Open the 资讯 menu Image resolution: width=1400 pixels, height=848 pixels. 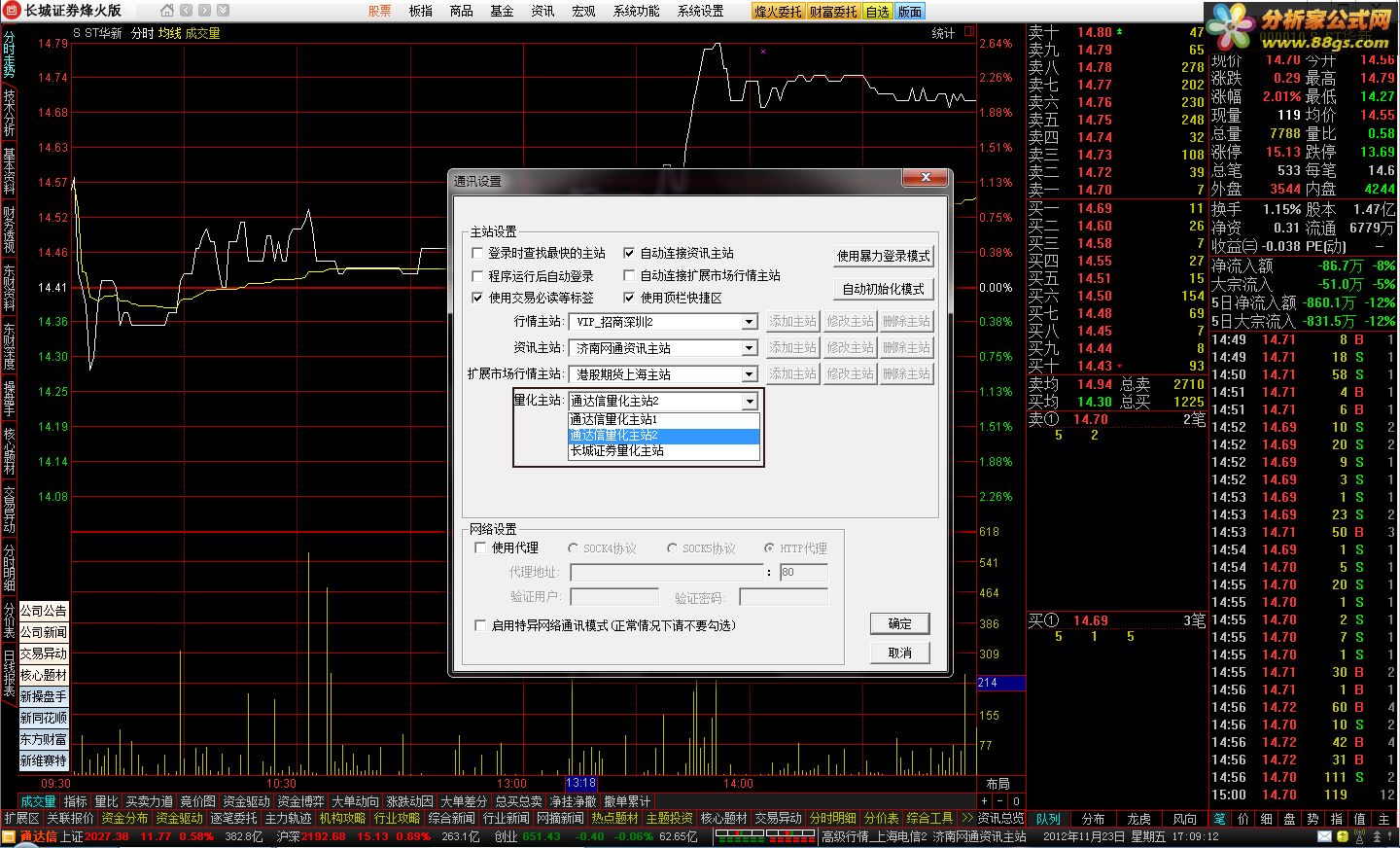click(x=542, y=11)
